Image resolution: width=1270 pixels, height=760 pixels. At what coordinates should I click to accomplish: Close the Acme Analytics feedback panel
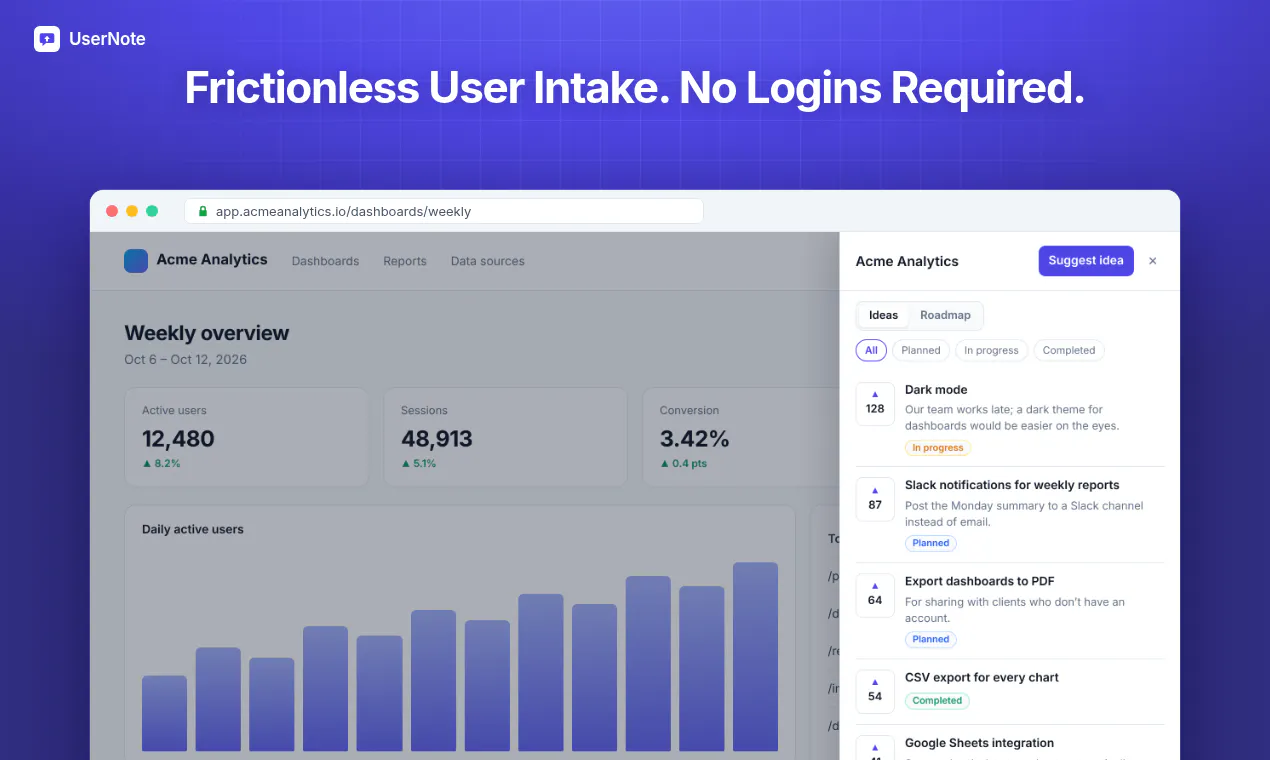[x=1152, y=261]
